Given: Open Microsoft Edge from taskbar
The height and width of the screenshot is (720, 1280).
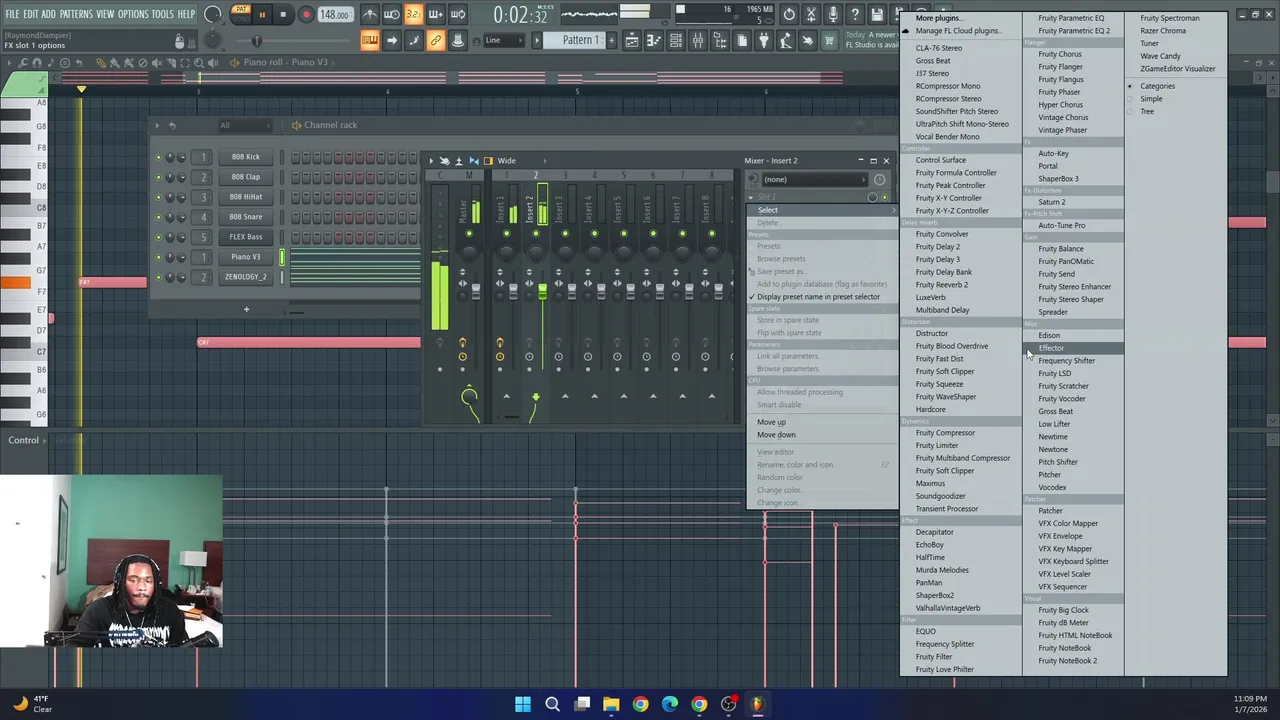Looking at the screenshot, I should tap(669, 704).
